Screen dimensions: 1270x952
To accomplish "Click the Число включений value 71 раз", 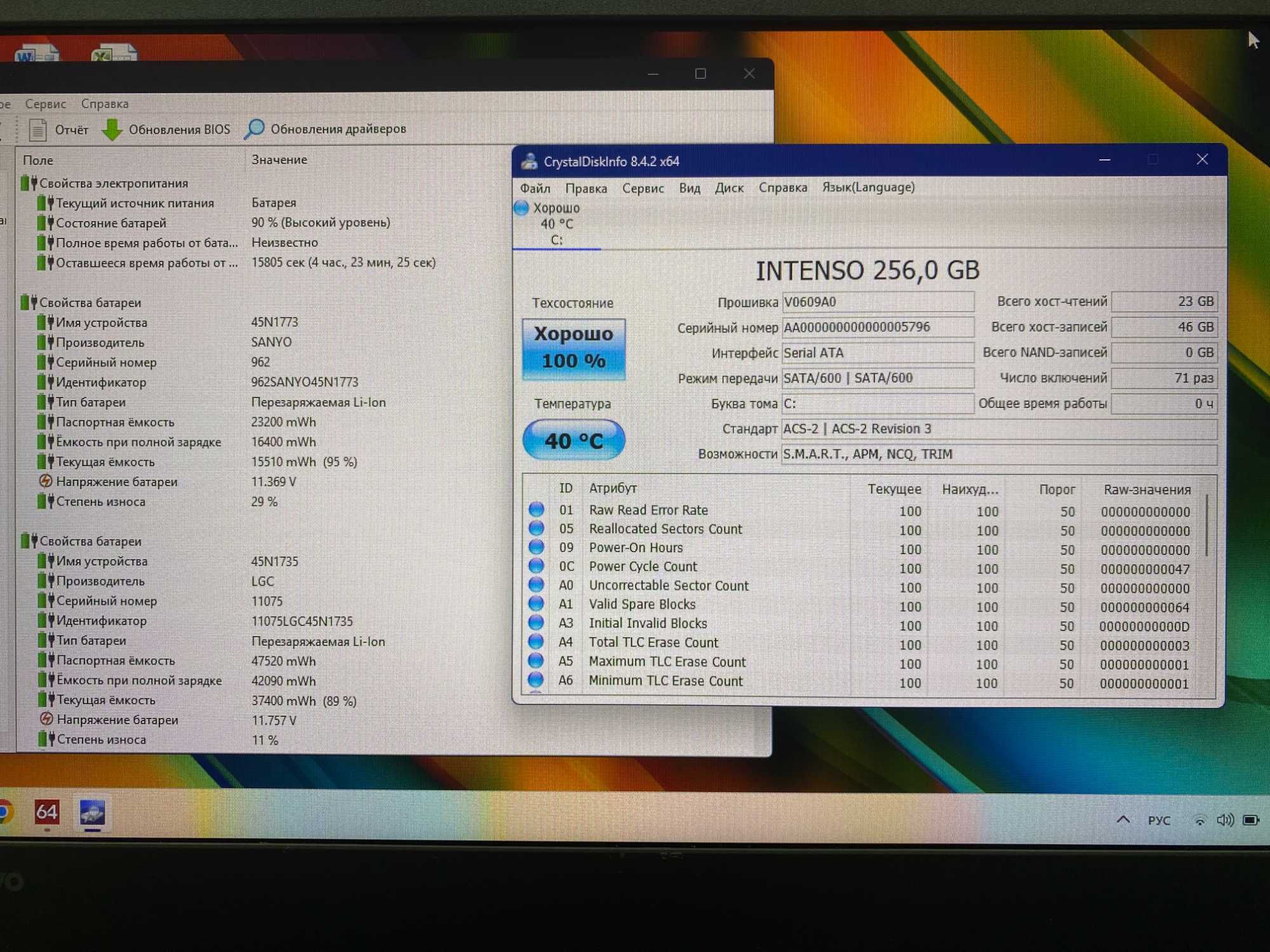I will click(x=1165, y=378).
